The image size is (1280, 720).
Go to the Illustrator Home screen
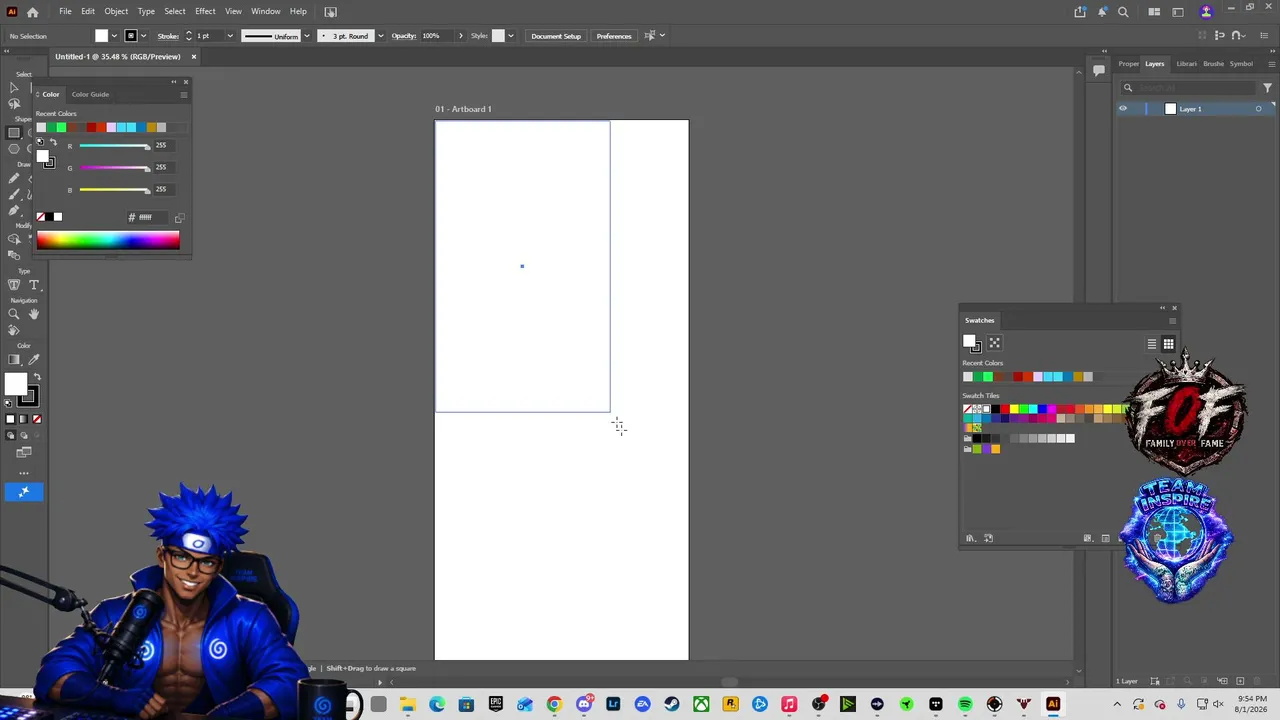[x=33, y=12]
